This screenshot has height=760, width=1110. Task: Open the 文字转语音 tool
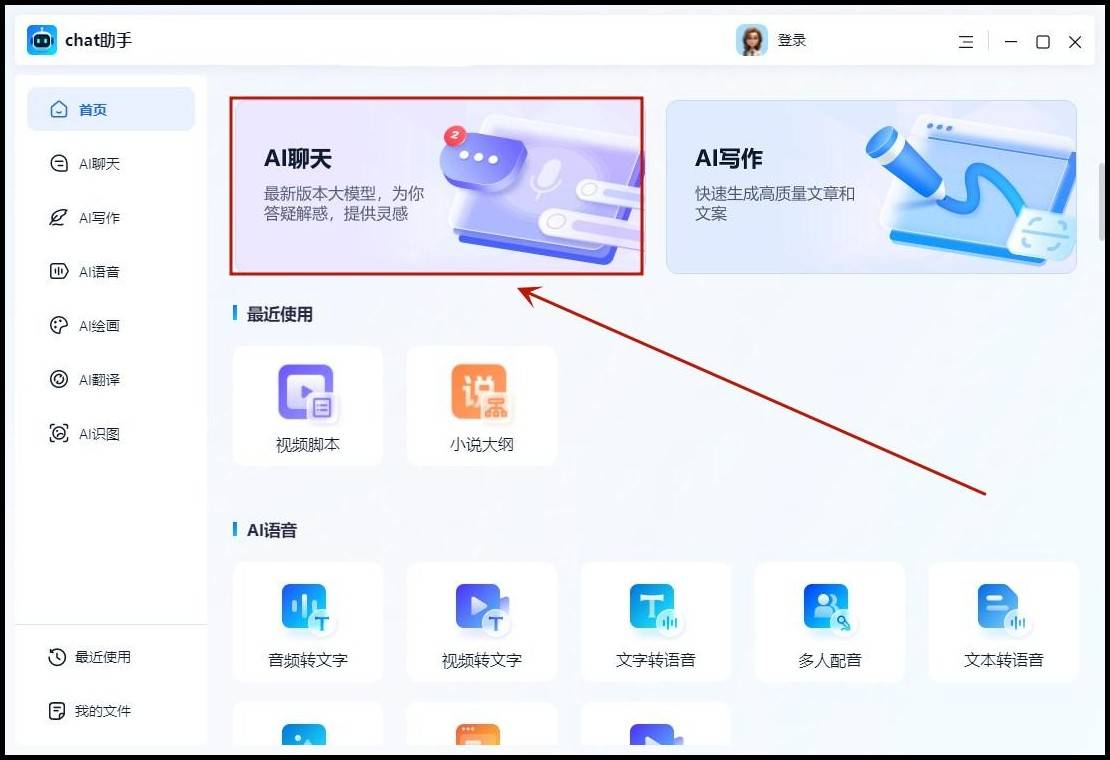coord(655,609)
